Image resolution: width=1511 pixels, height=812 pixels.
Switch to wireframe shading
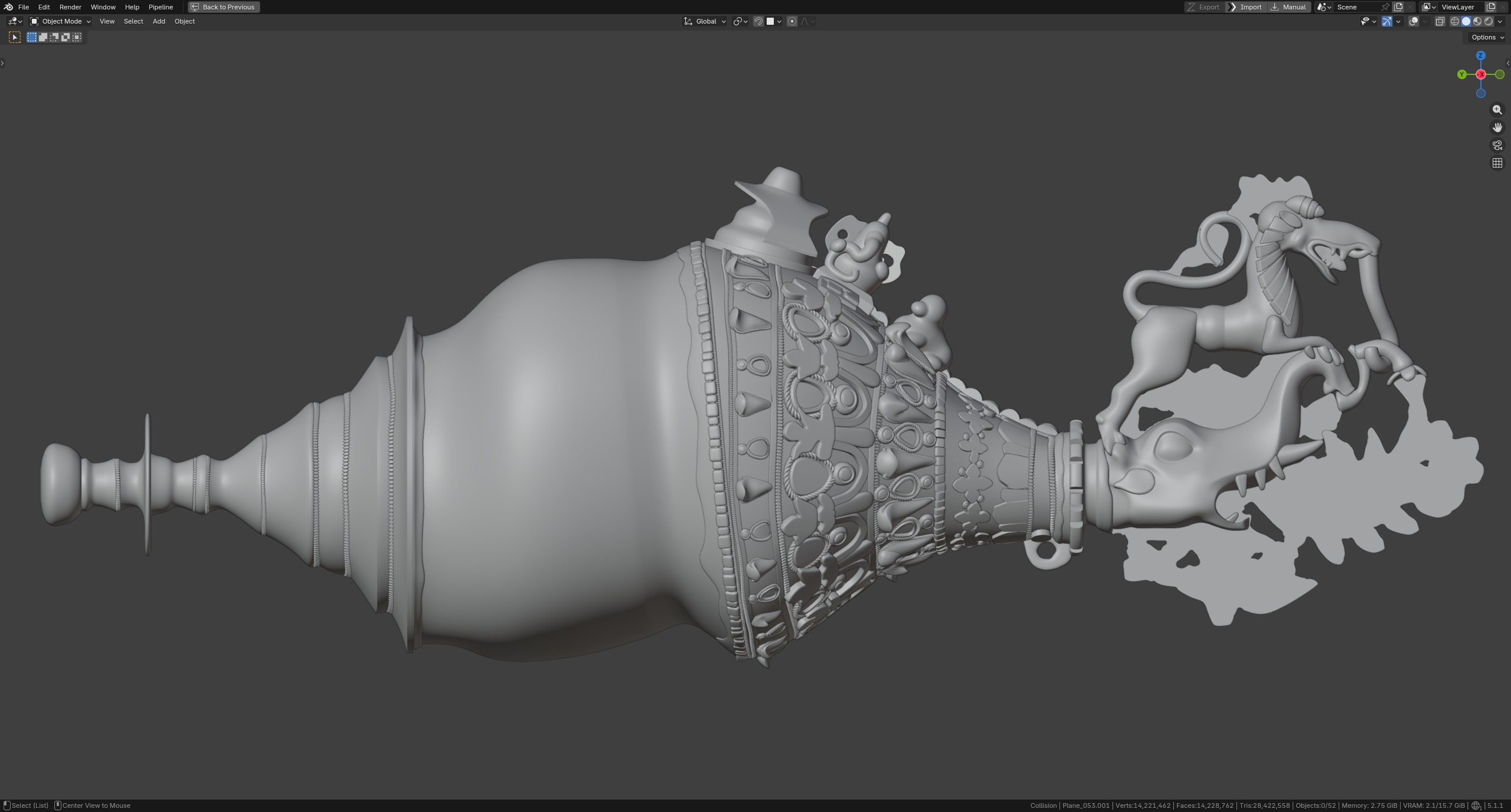[x=1455, y=21]
